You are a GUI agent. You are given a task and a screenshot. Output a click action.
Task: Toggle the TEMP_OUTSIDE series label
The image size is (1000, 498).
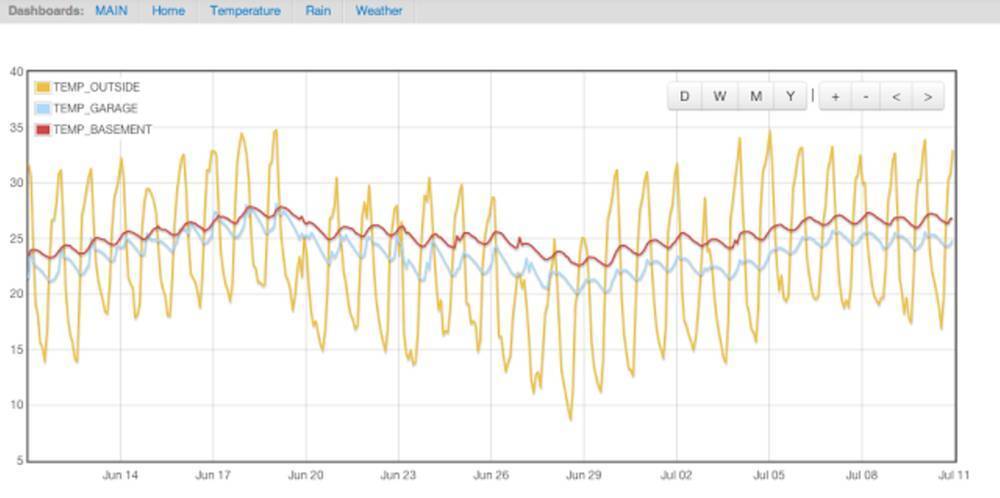(96, 88)
